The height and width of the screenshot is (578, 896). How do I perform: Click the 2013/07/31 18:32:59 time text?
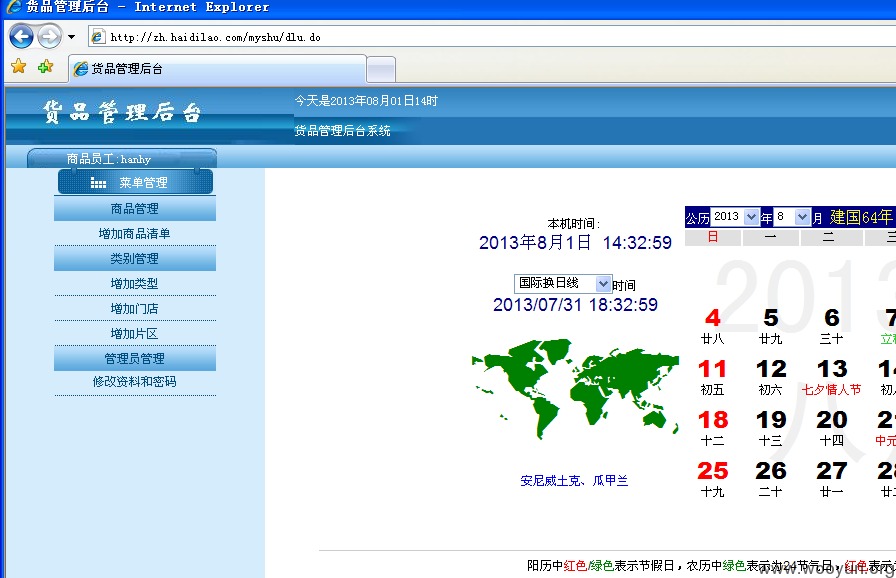pos(575,304)
